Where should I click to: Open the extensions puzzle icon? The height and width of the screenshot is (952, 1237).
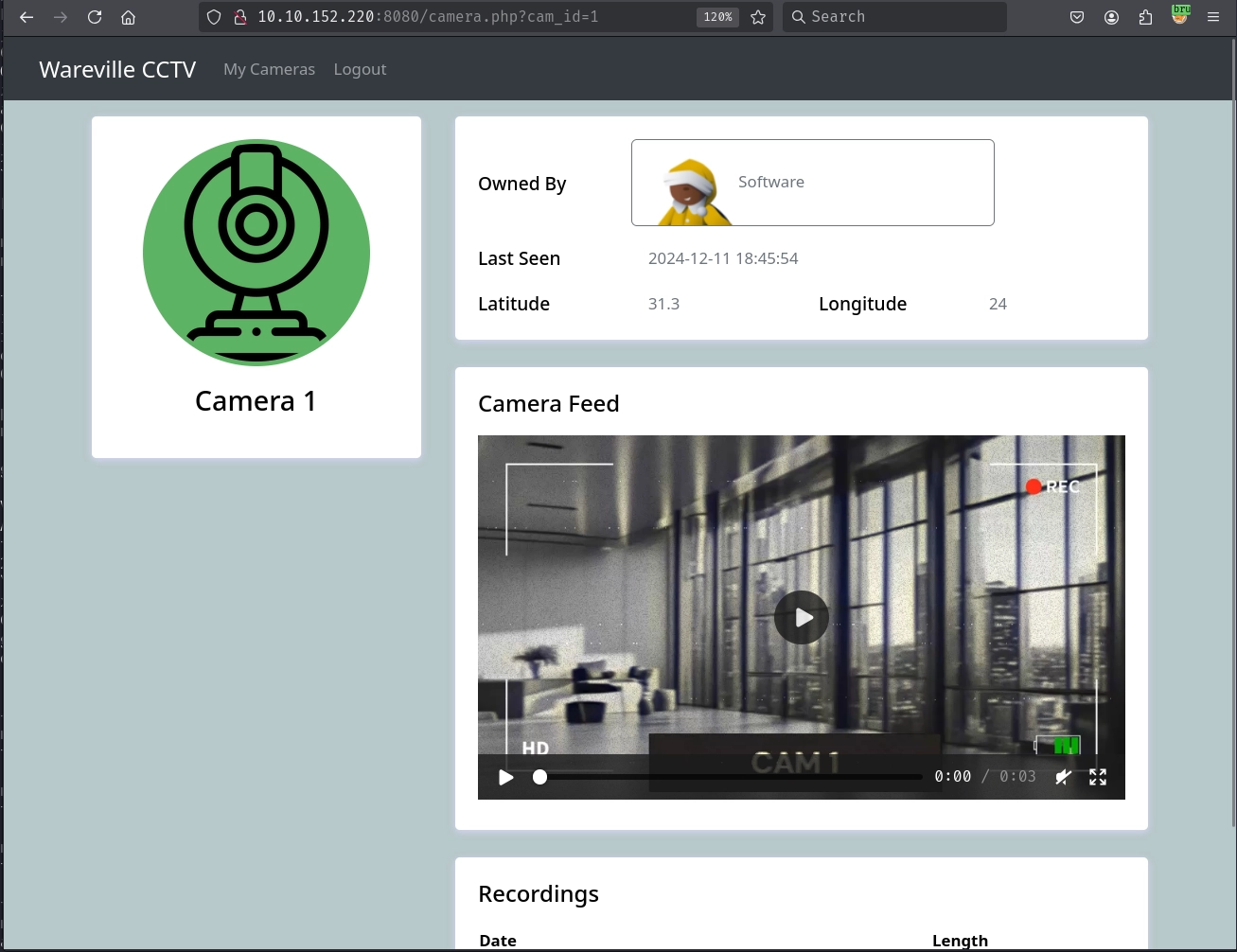pyautogui.click(x=1145, y=17)
